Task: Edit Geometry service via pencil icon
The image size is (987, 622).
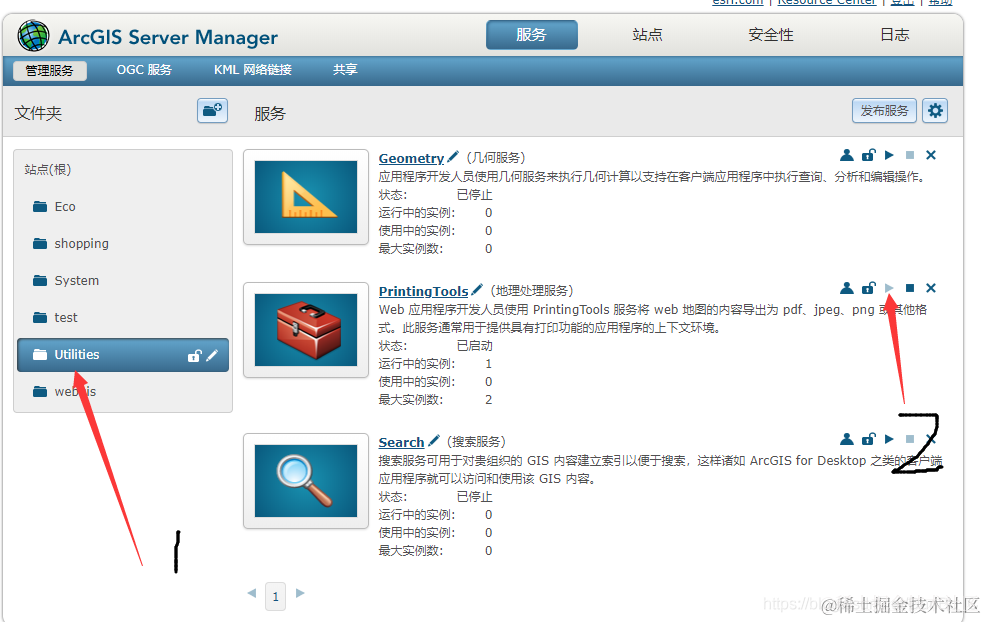Action: click(453, 157)
